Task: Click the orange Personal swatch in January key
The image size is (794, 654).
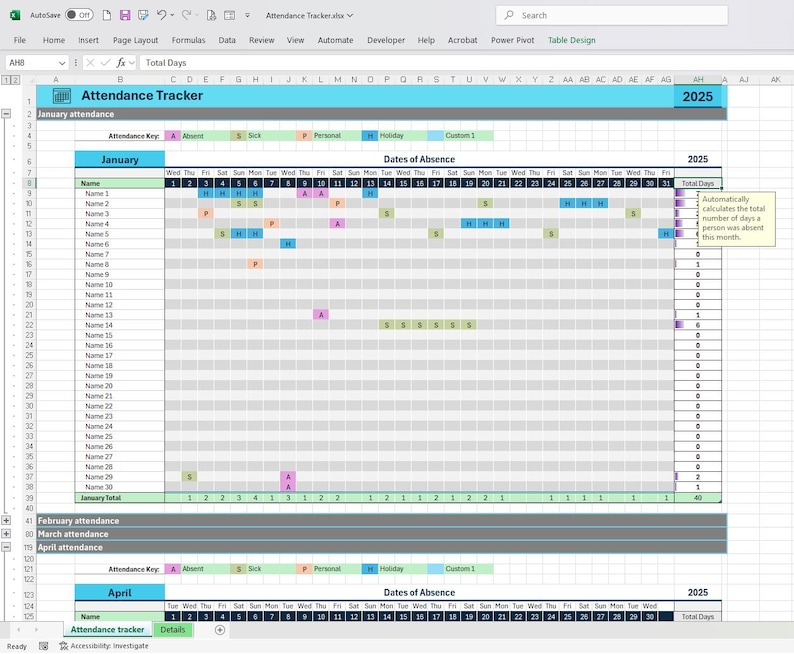Action: [x=304, y=136]
